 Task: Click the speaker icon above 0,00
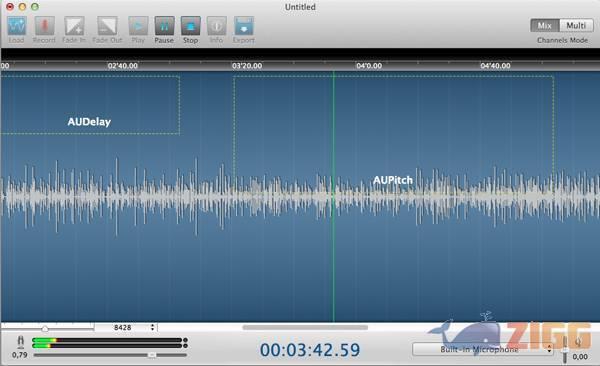coord(578,342)
